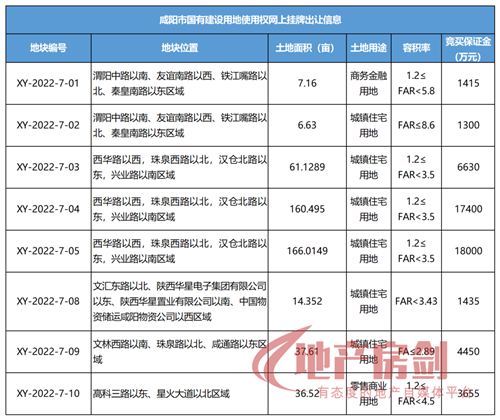The image size is (500, 420).
Task: Click the 土地用途 column header
Action: pyautogui.click(x=369, y=48)
